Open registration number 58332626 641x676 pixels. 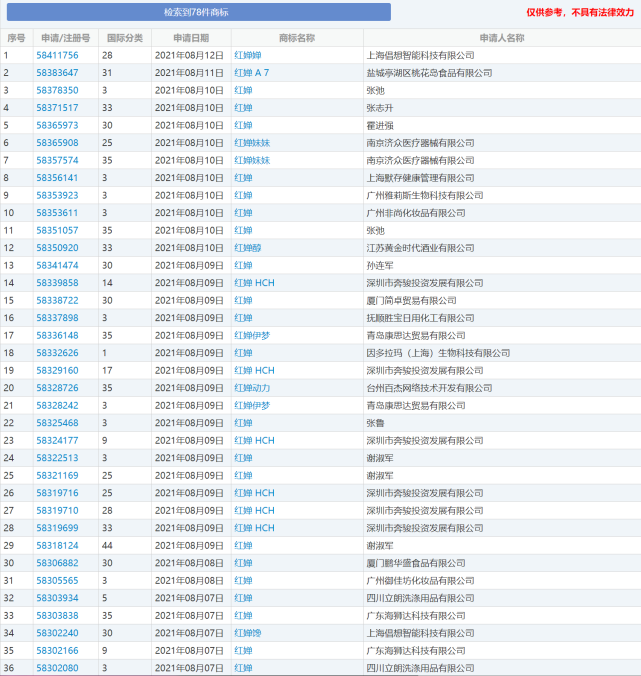pyautogui.click(x=57, y=353)
